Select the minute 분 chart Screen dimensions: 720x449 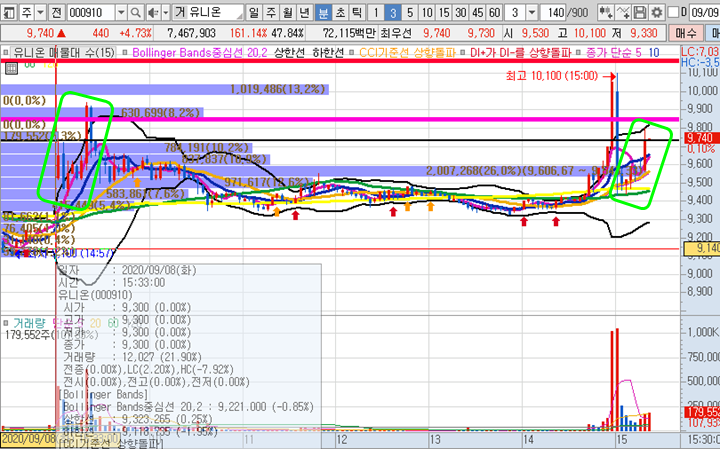(x=323, y=12)
